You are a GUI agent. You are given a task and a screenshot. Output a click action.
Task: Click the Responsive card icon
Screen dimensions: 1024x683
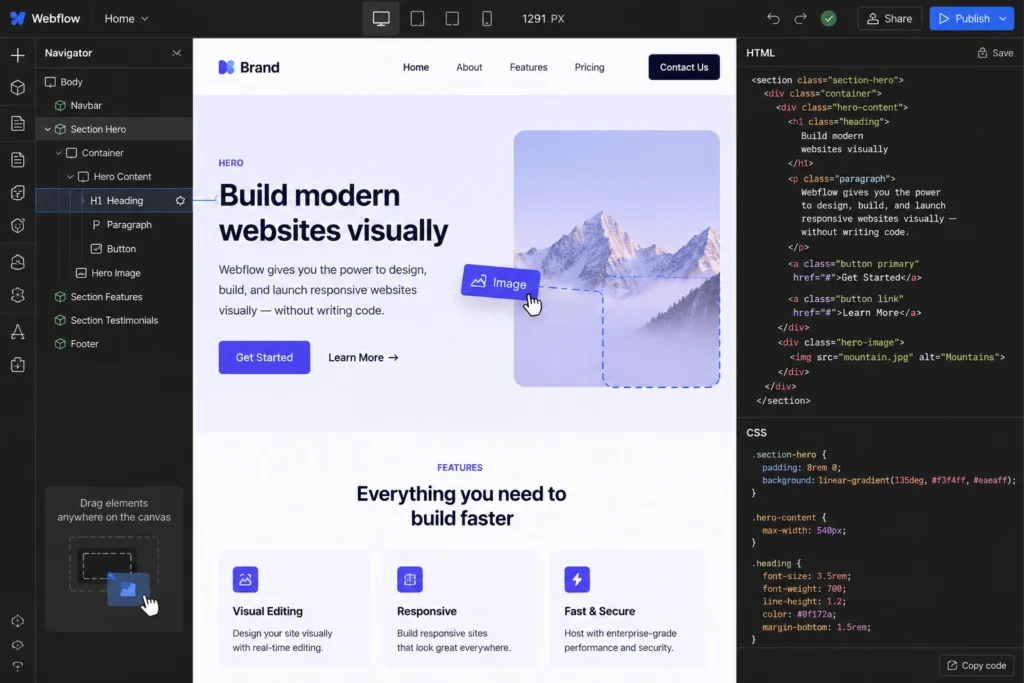pos(409,579)
